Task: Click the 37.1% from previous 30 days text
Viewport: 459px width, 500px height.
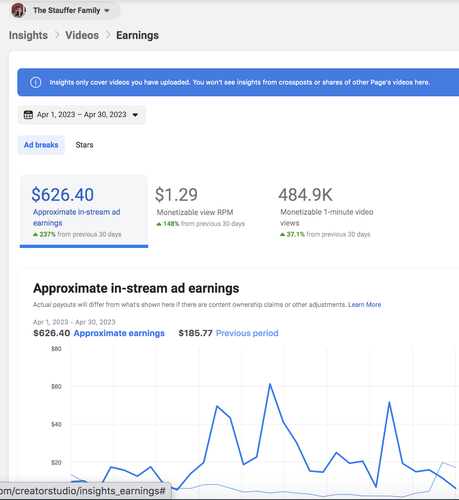Action: (x=325, y=234)
